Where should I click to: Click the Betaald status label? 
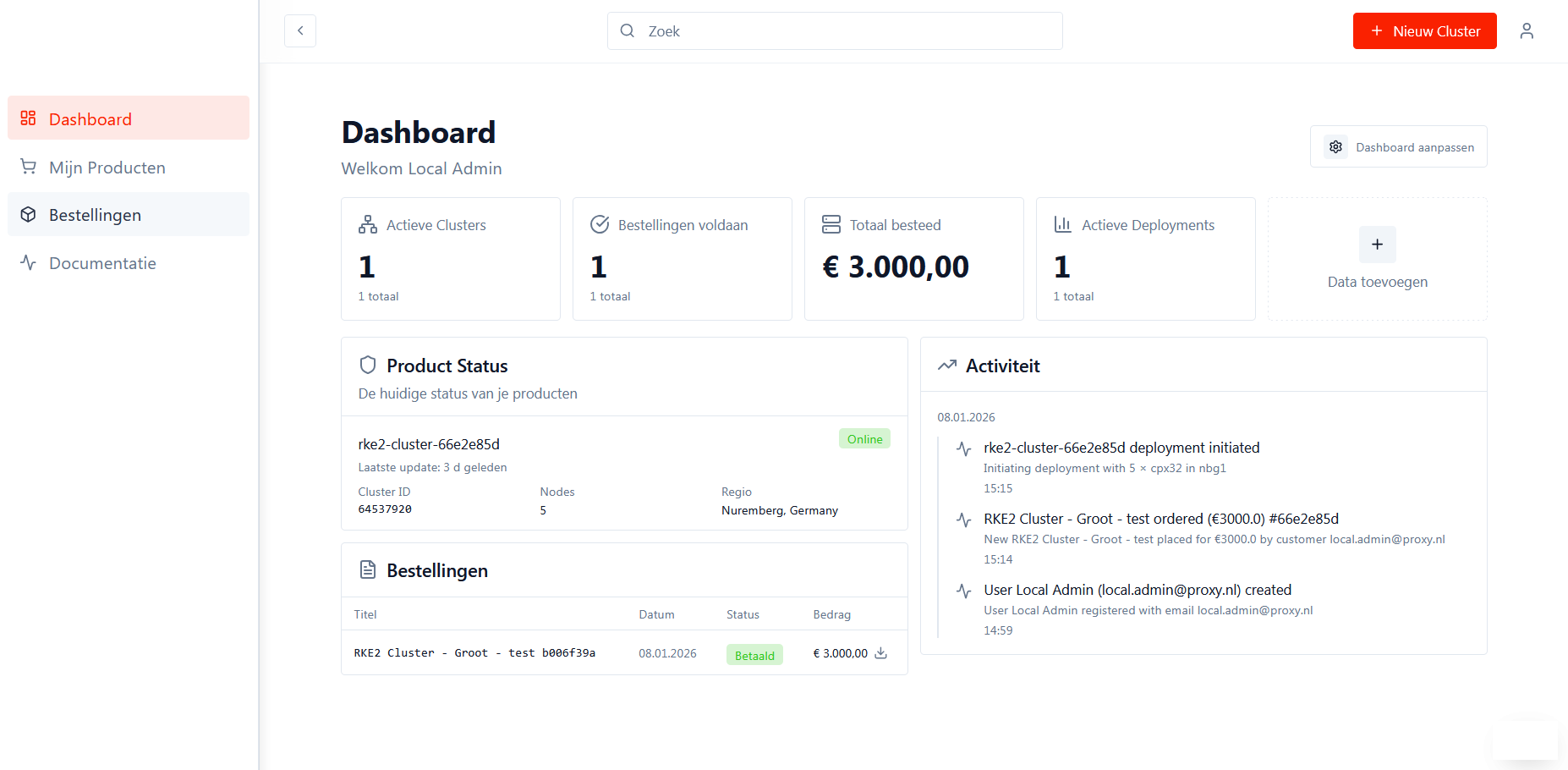(754, 654)
